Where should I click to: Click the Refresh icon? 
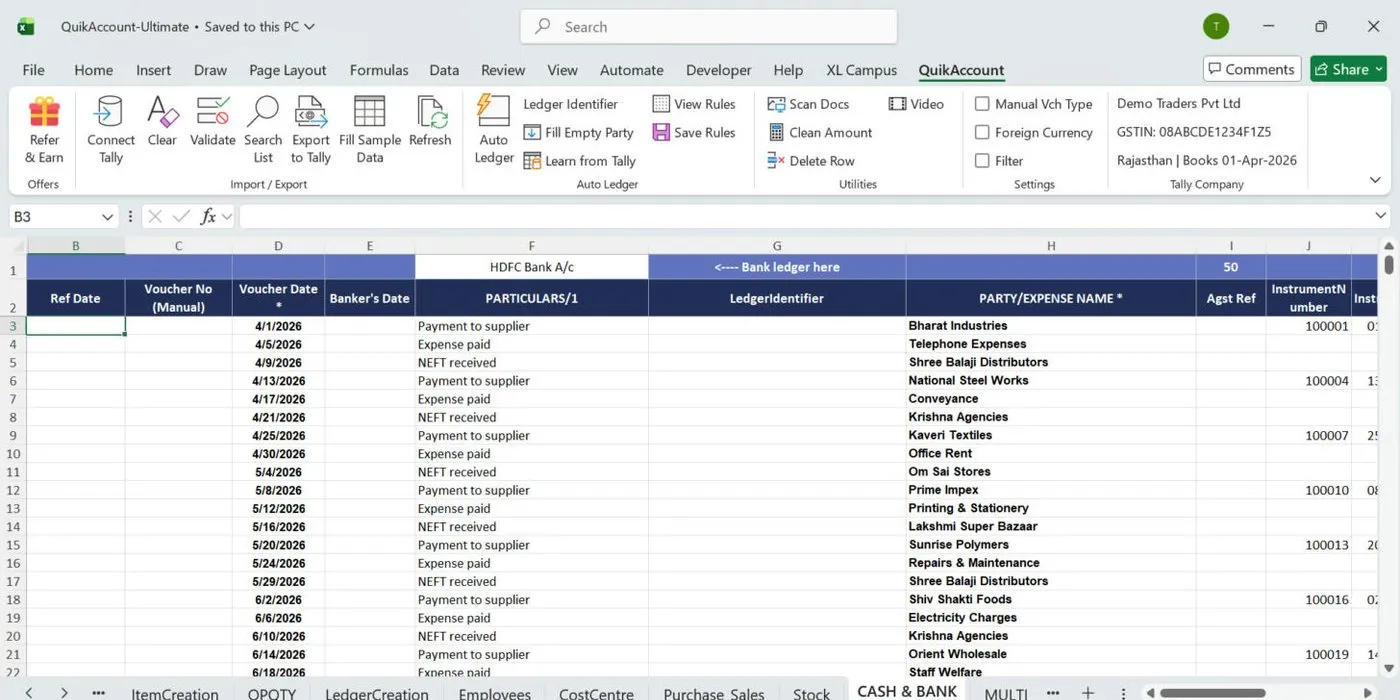pyautogui.click(x=430, y=122)
